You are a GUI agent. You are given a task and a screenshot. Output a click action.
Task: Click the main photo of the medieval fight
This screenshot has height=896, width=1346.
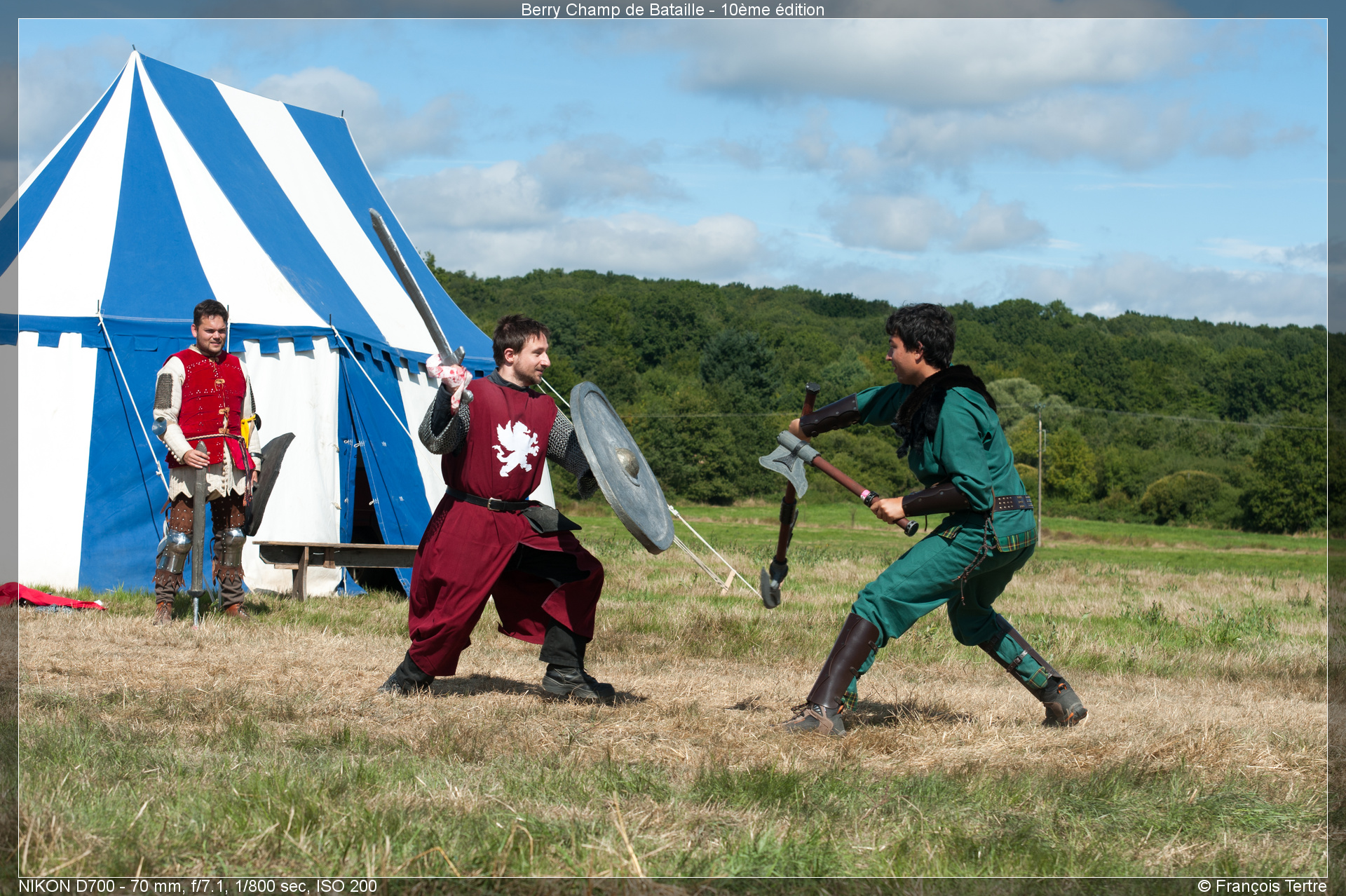(x=673, y=448)
